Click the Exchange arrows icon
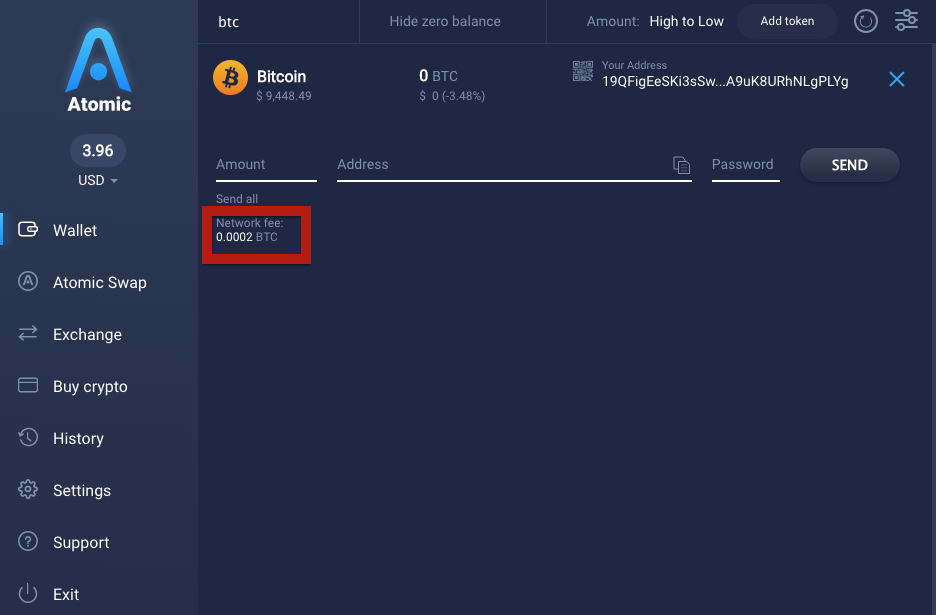Image resolution: width=936 pixels, height=615 pixels. (28, 333)
